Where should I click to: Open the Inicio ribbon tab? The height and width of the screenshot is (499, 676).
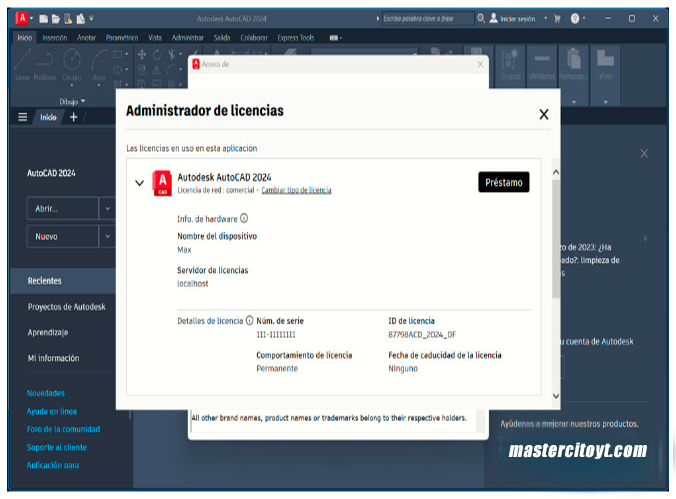coord(25,38)
